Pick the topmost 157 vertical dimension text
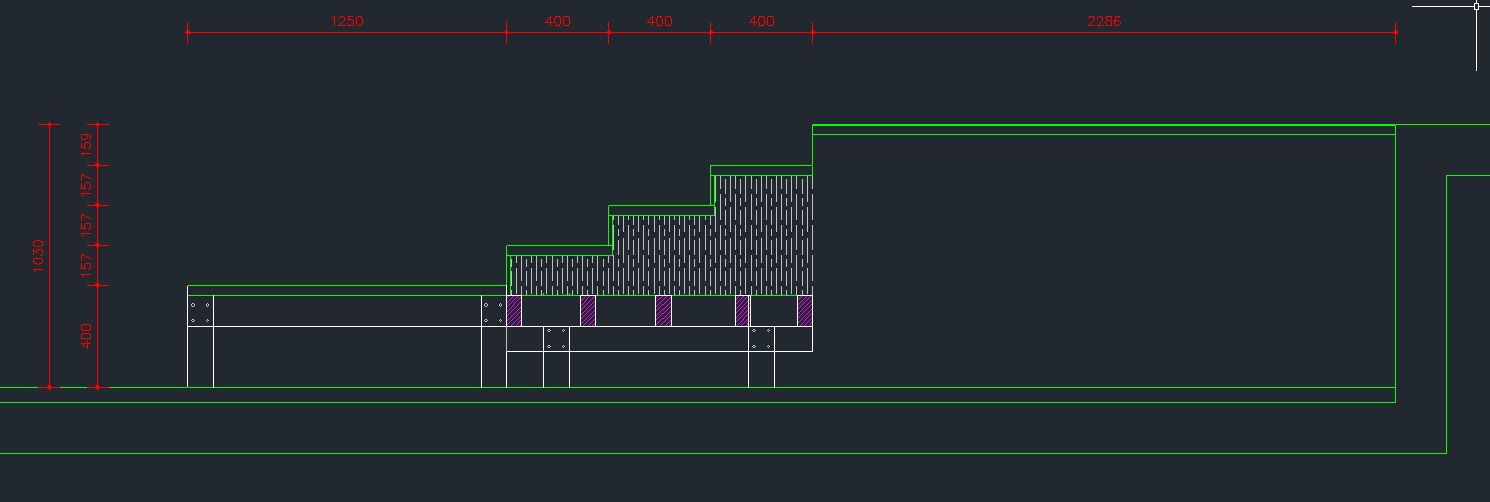 coord(87,185)
